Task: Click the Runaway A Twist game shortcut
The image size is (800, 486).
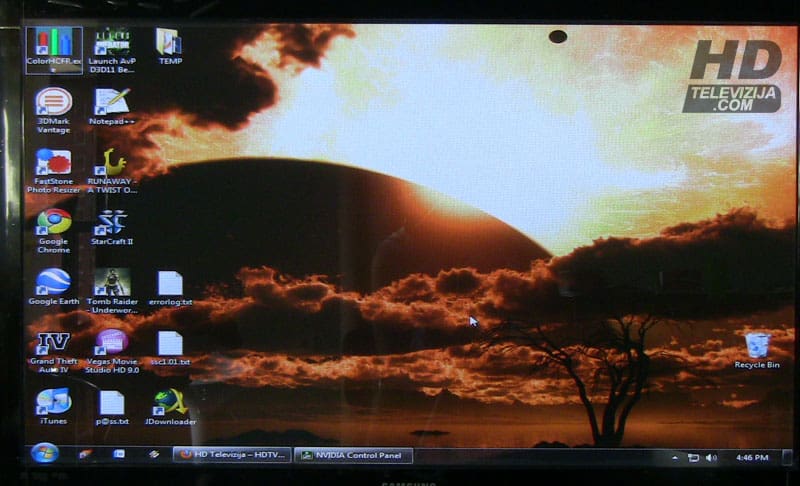Action: click(x=111, y=163)
